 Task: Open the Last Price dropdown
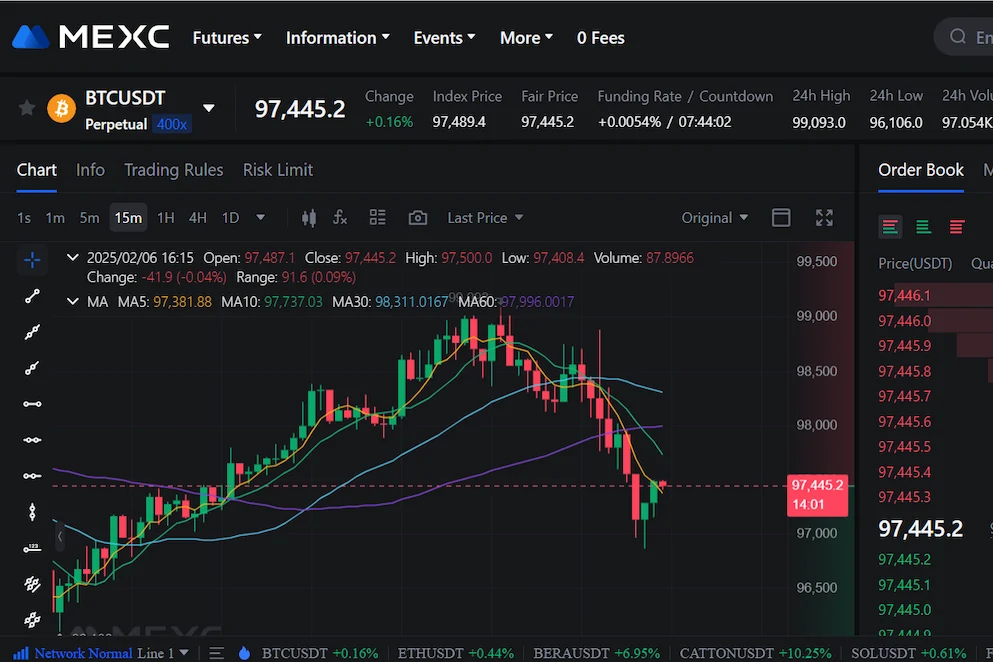486,218
